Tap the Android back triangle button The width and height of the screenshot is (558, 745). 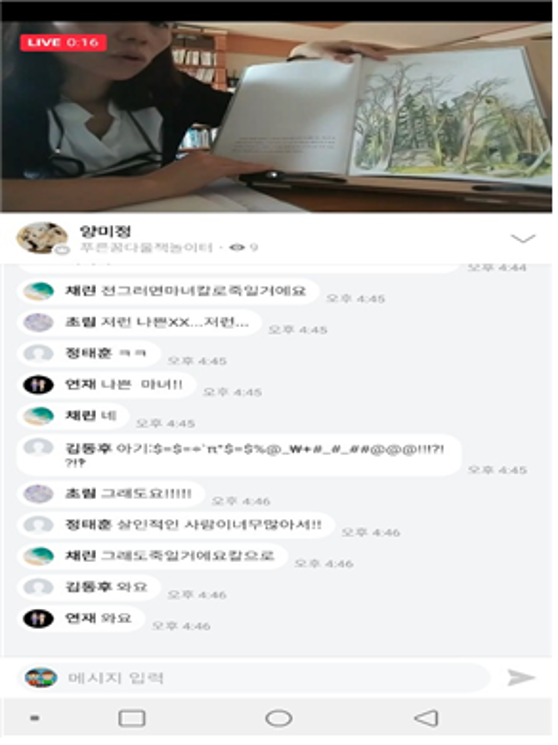point(426,718)
